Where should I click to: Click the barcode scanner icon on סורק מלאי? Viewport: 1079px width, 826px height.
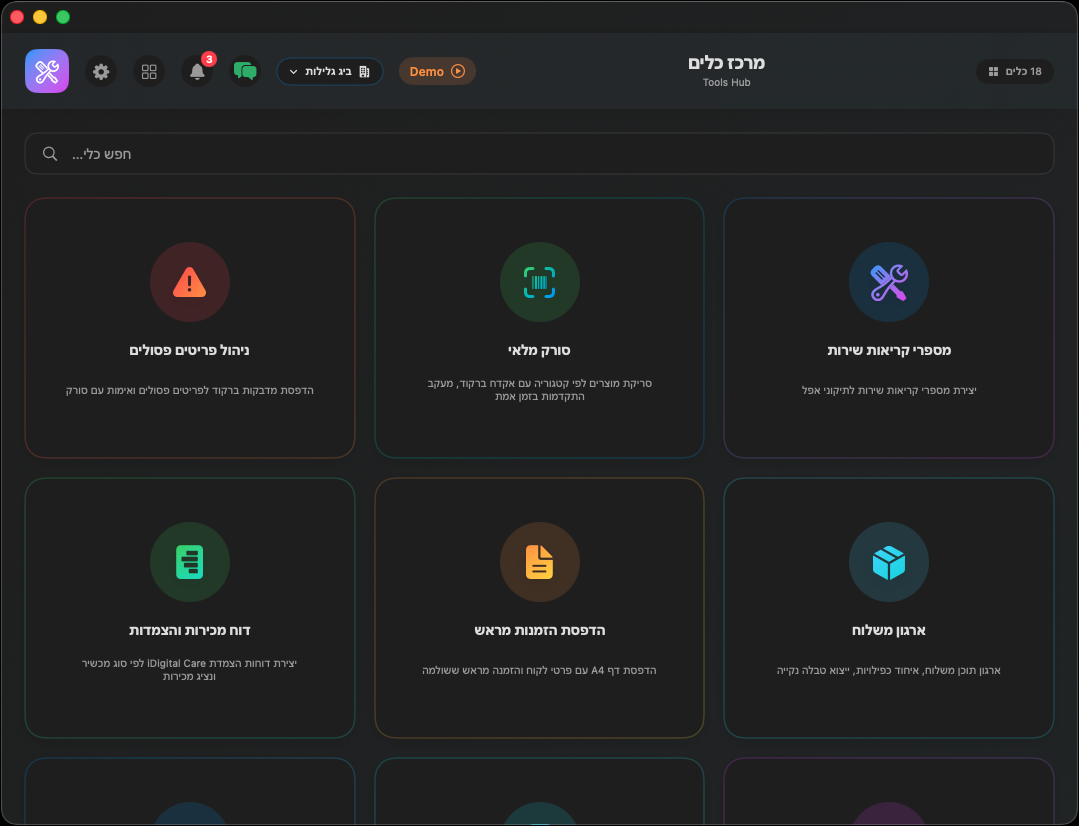(539, 282)
